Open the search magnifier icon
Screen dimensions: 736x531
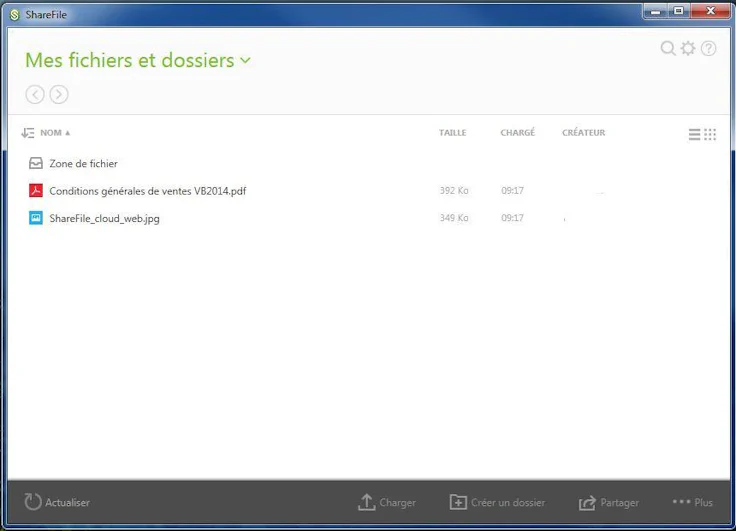(x=668, y=48)
